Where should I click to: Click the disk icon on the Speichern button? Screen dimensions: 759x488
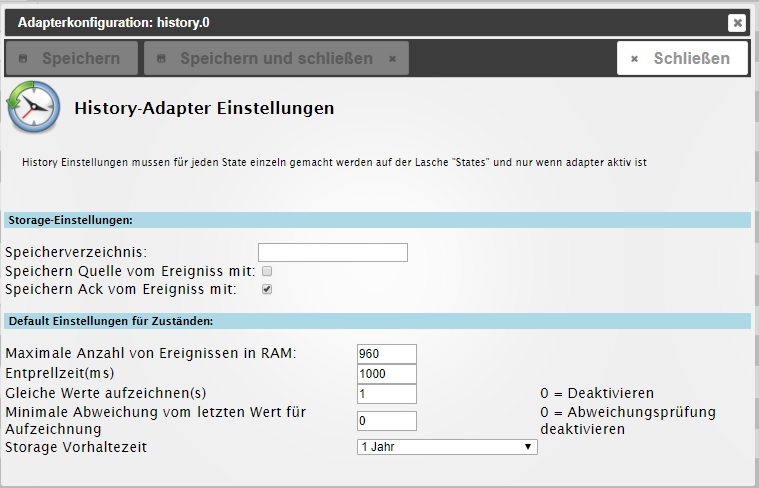tap(24, 59)
